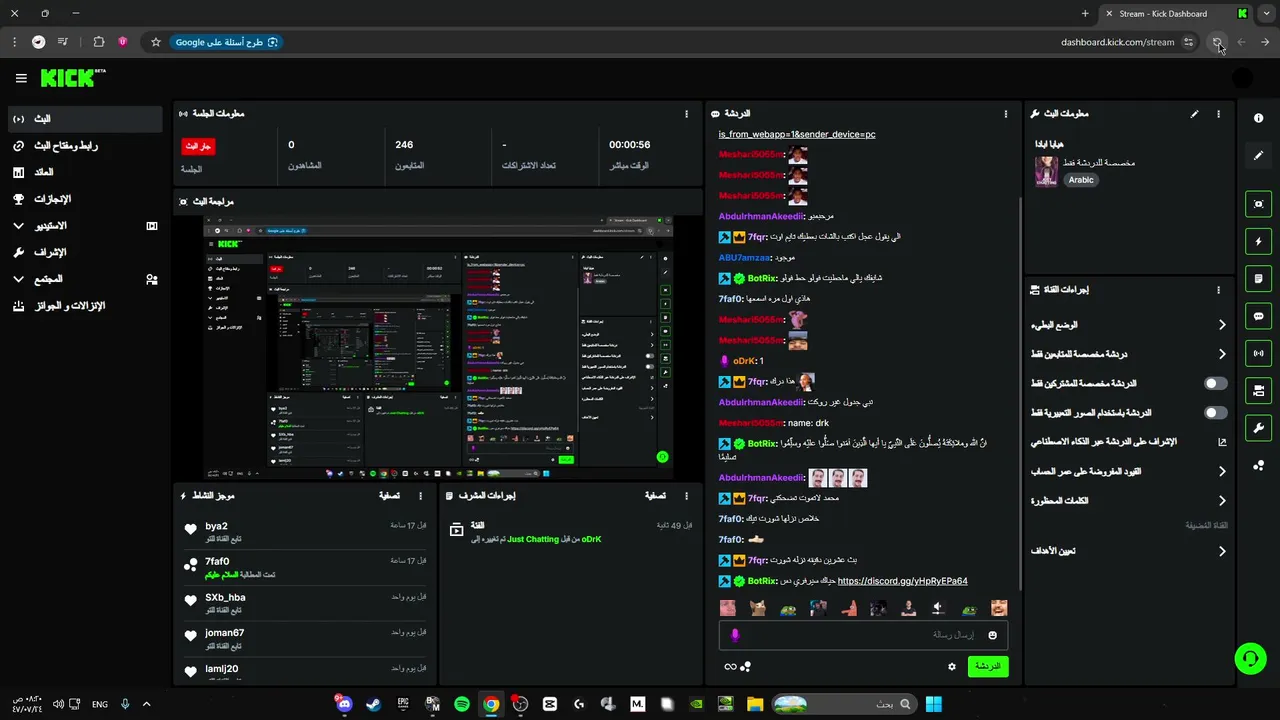
Task: Click تصفية filter in moderator actions panel
Action: pyautogui.click(x=655, y=496)
